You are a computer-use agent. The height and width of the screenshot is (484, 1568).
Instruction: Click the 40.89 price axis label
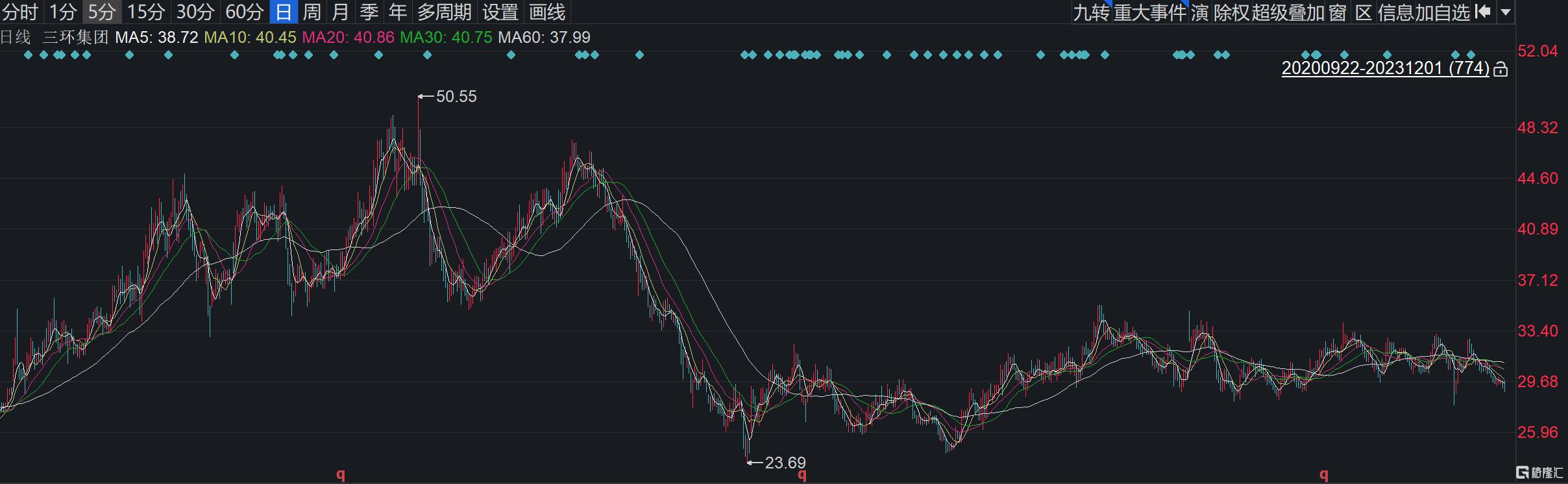(x=1537, y=229)
